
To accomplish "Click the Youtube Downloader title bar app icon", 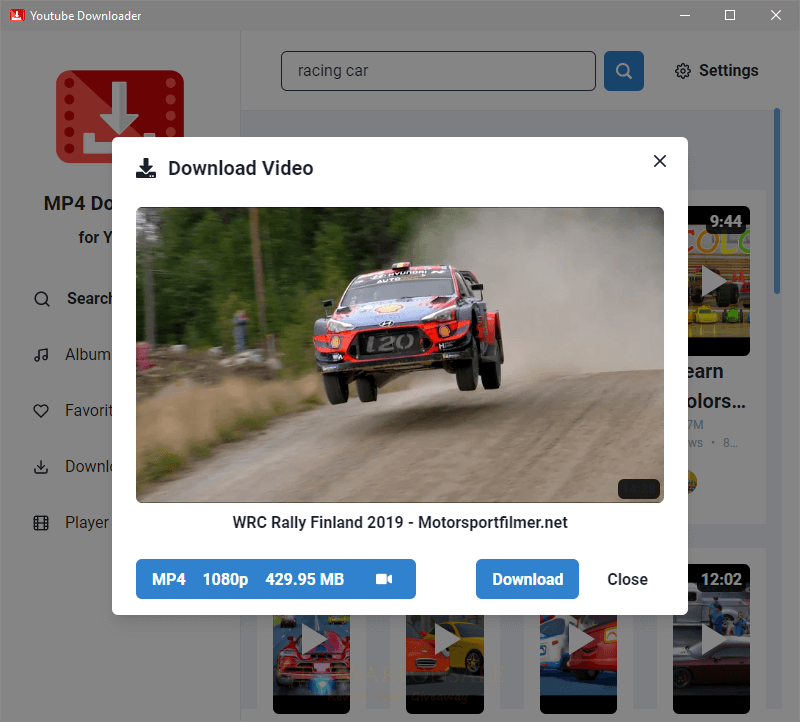I will (x=17, y=15).
